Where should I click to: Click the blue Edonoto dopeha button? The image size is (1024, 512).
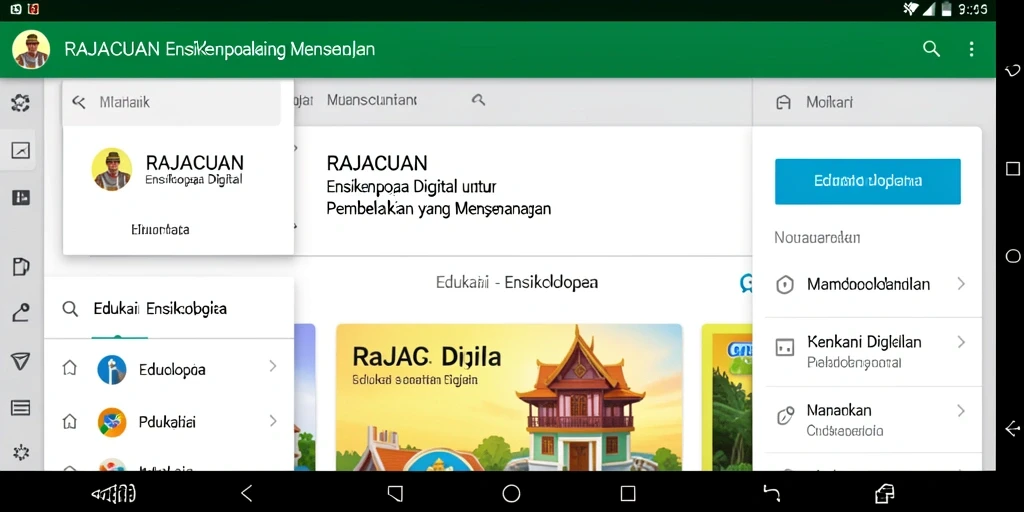tap(867, 182)
